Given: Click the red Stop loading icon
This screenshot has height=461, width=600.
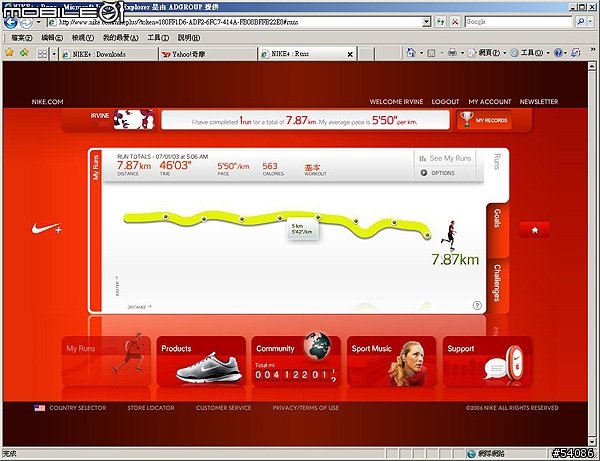Looking at the screenshot, I should pos(455,22).
